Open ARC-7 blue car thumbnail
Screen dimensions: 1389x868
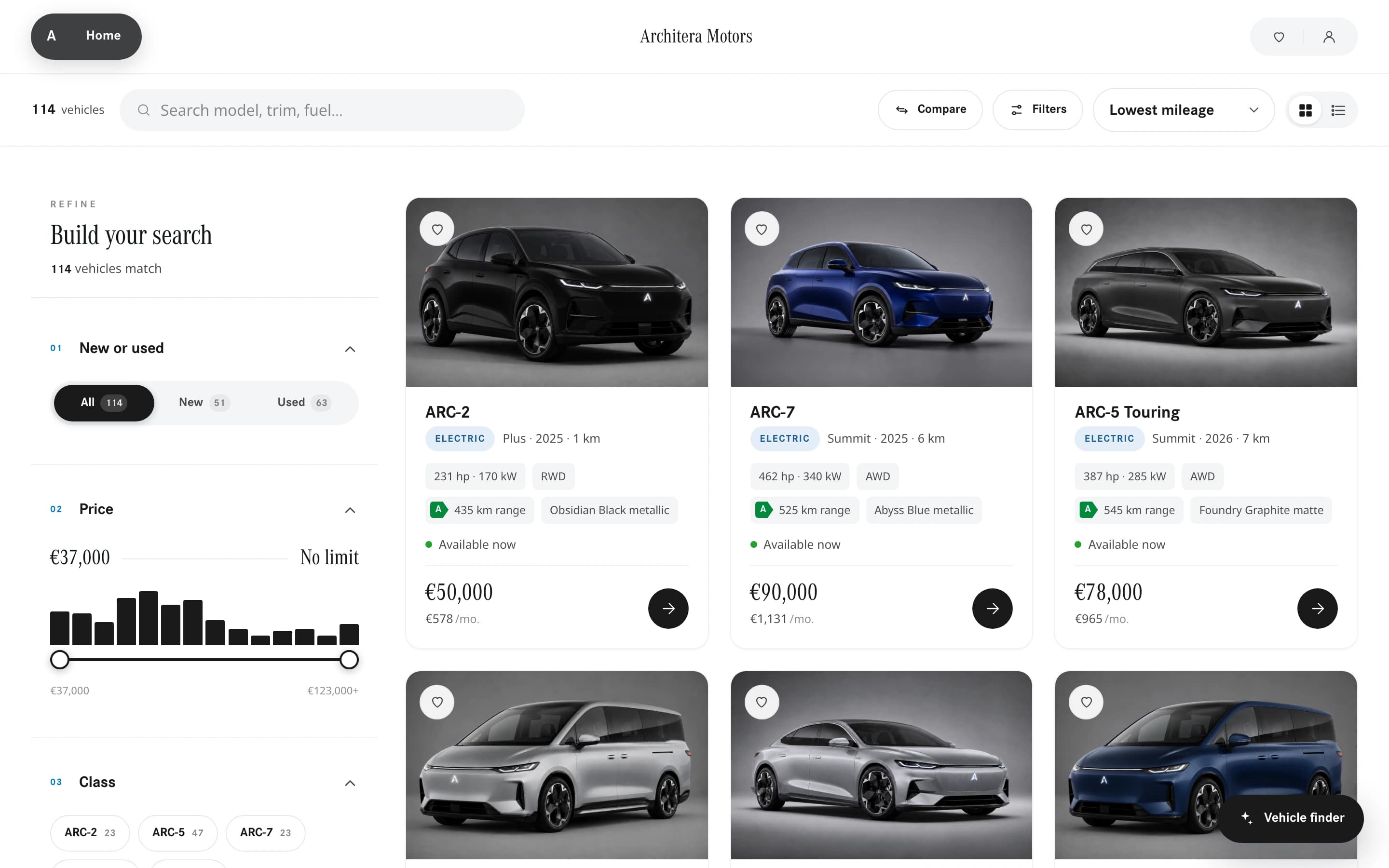click(x=881, y=292)
